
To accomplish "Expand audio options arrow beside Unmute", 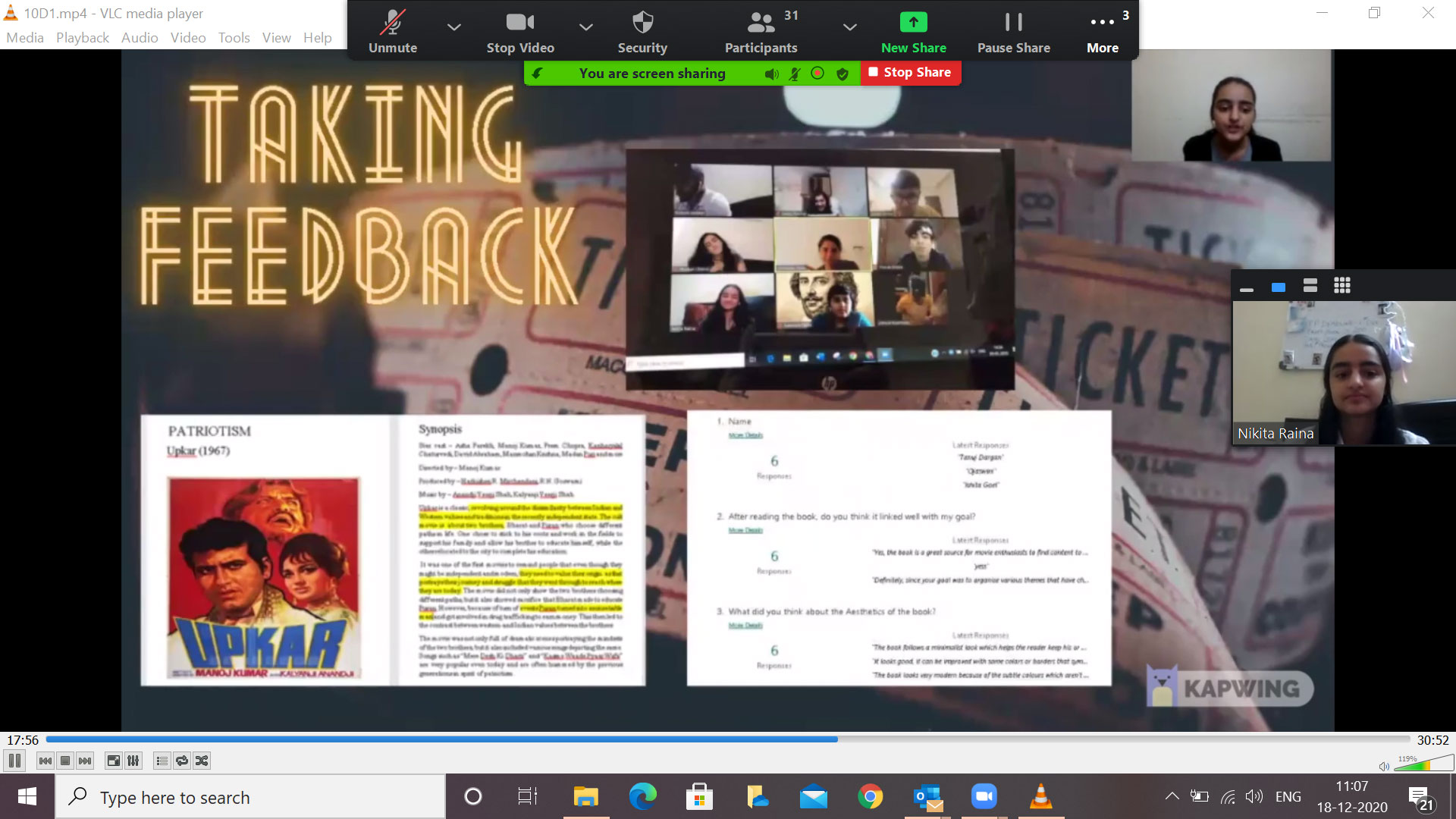I will (x=454, y=27).
